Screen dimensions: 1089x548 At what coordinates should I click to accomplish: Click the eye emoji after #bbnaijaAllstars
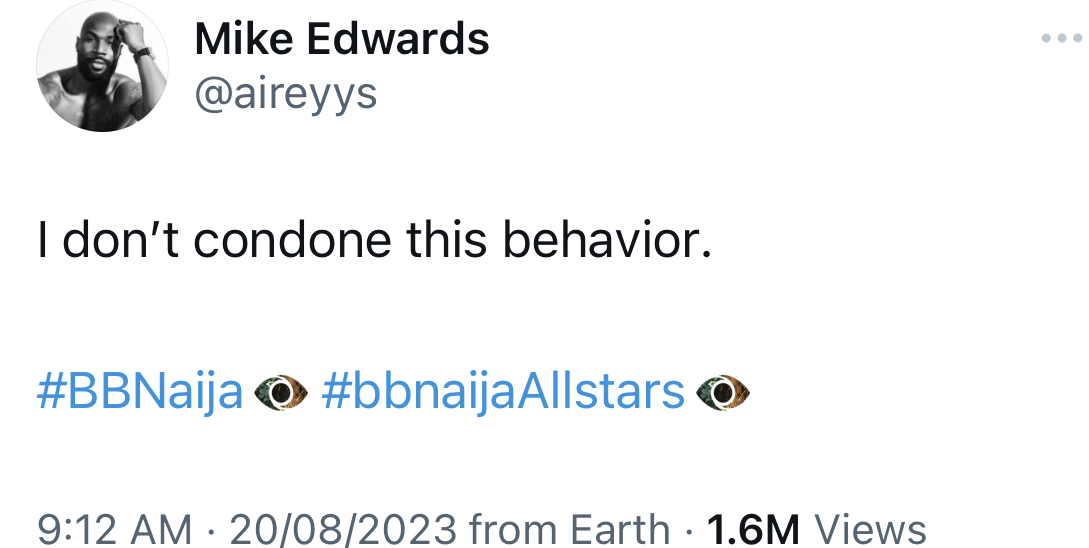pos(722,393)
